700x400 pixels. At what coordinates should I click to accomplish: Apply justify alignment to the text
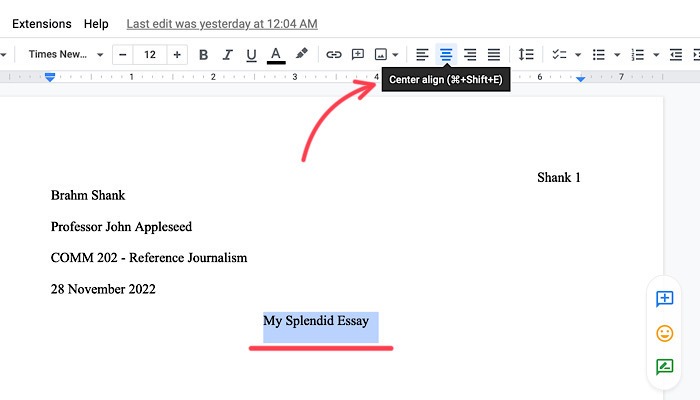[x=494, y=54]
